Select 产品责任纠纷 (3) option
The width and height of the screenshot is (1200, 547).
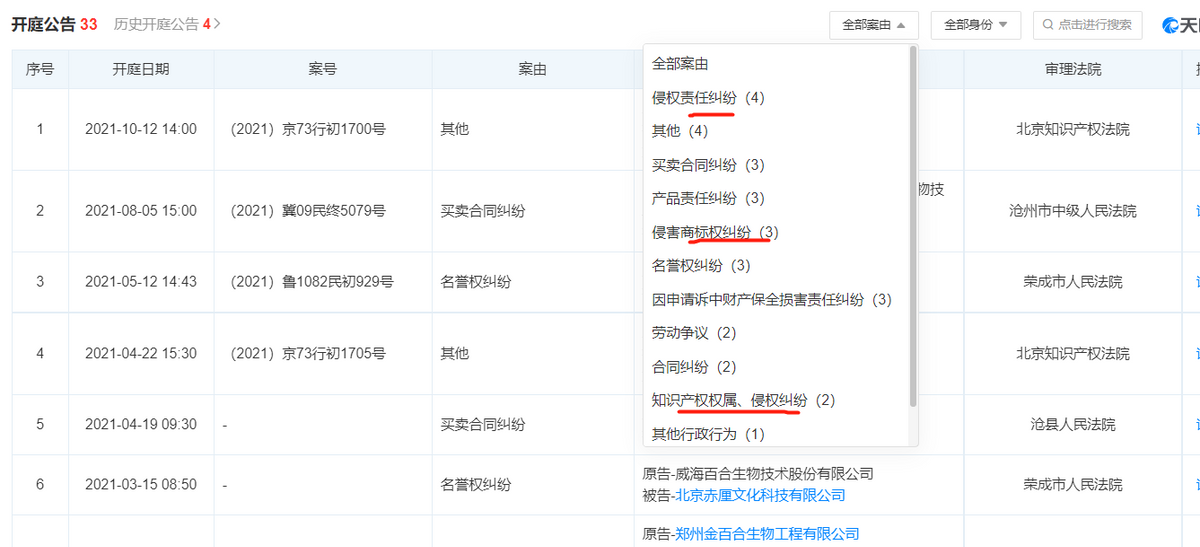point(708,198)
